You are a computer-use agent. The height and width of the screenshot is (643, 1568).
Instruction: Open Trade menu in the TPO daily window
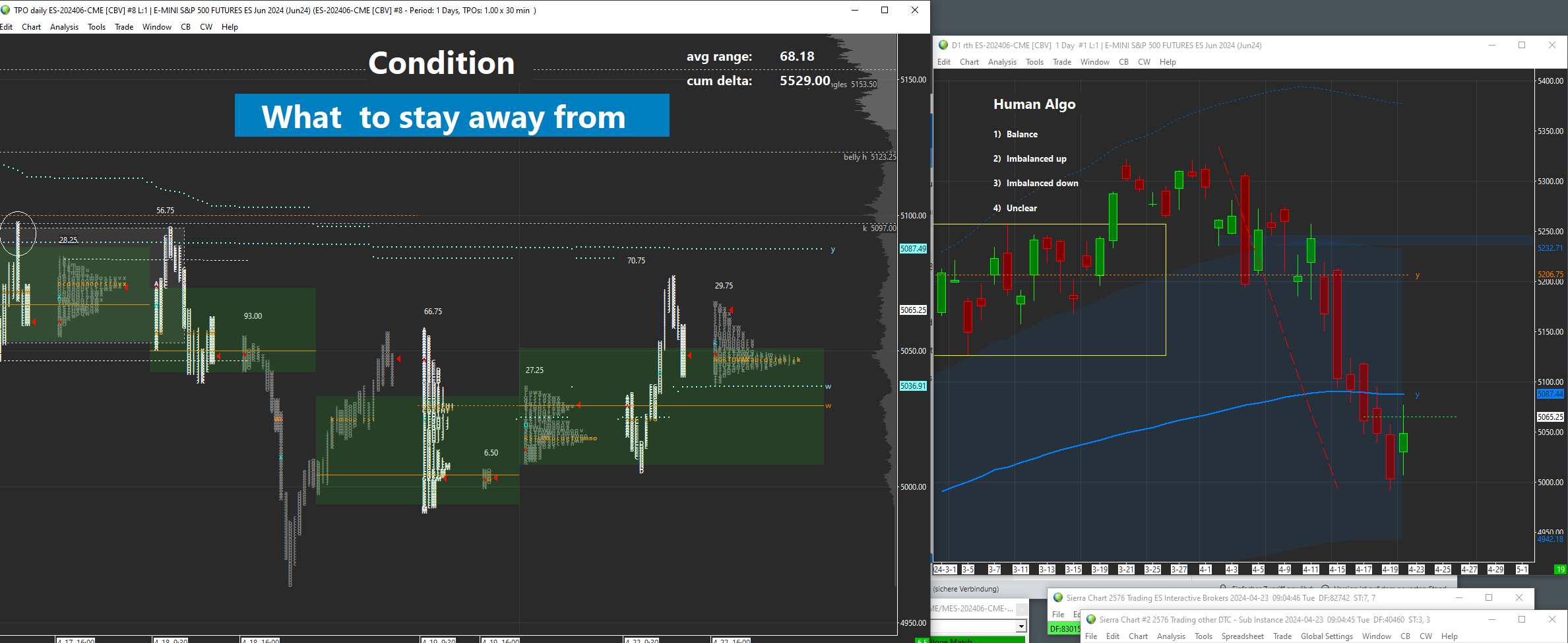[x=124, y=27]
